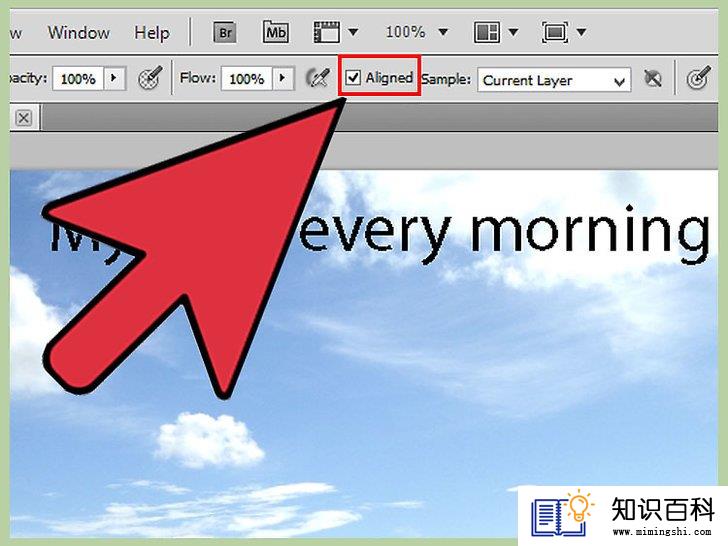Toggle ignore adjustment layers icon
Viewport: 728px width, 546px height.
[654, 78]
